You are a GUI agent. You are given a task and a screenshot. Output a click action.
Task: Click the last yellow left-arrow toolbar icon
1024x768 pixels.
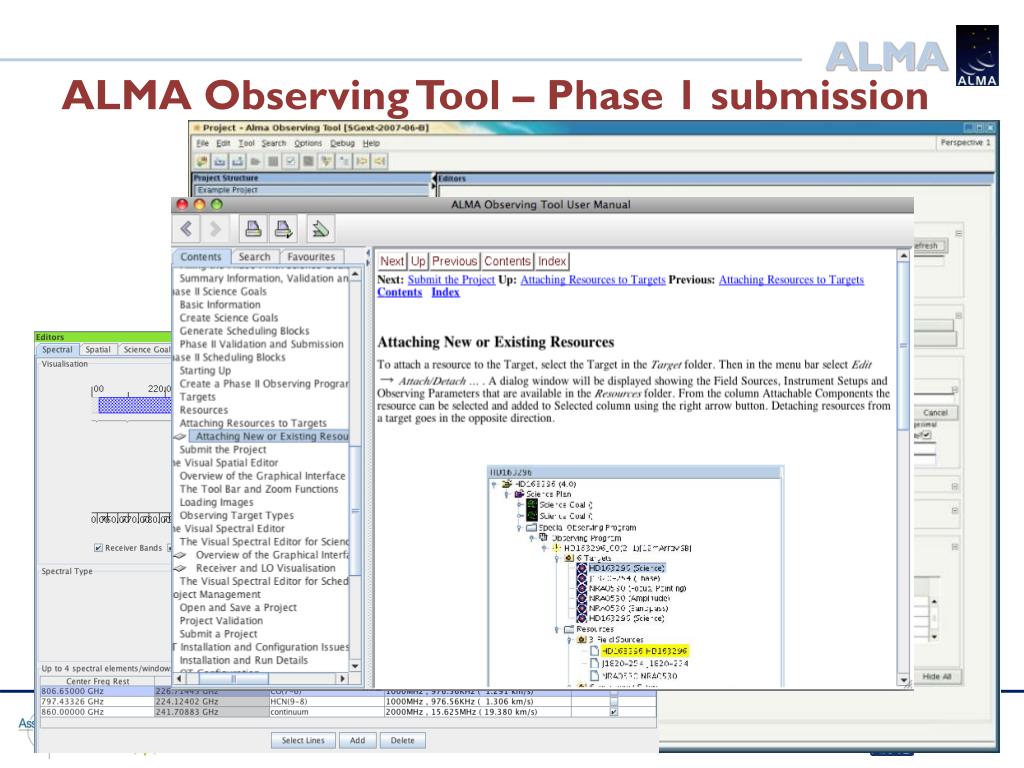tap(379, 161)
